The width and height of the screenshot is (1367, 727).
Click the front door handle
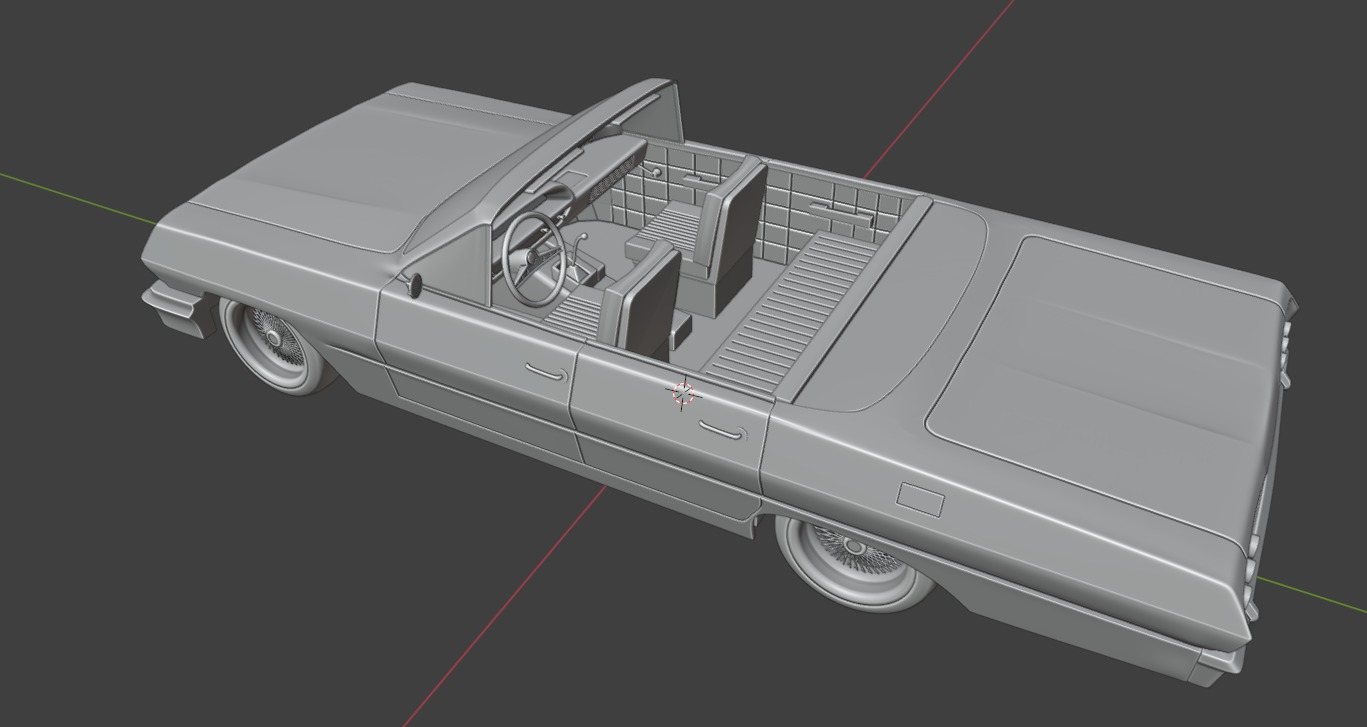(546, 373)
